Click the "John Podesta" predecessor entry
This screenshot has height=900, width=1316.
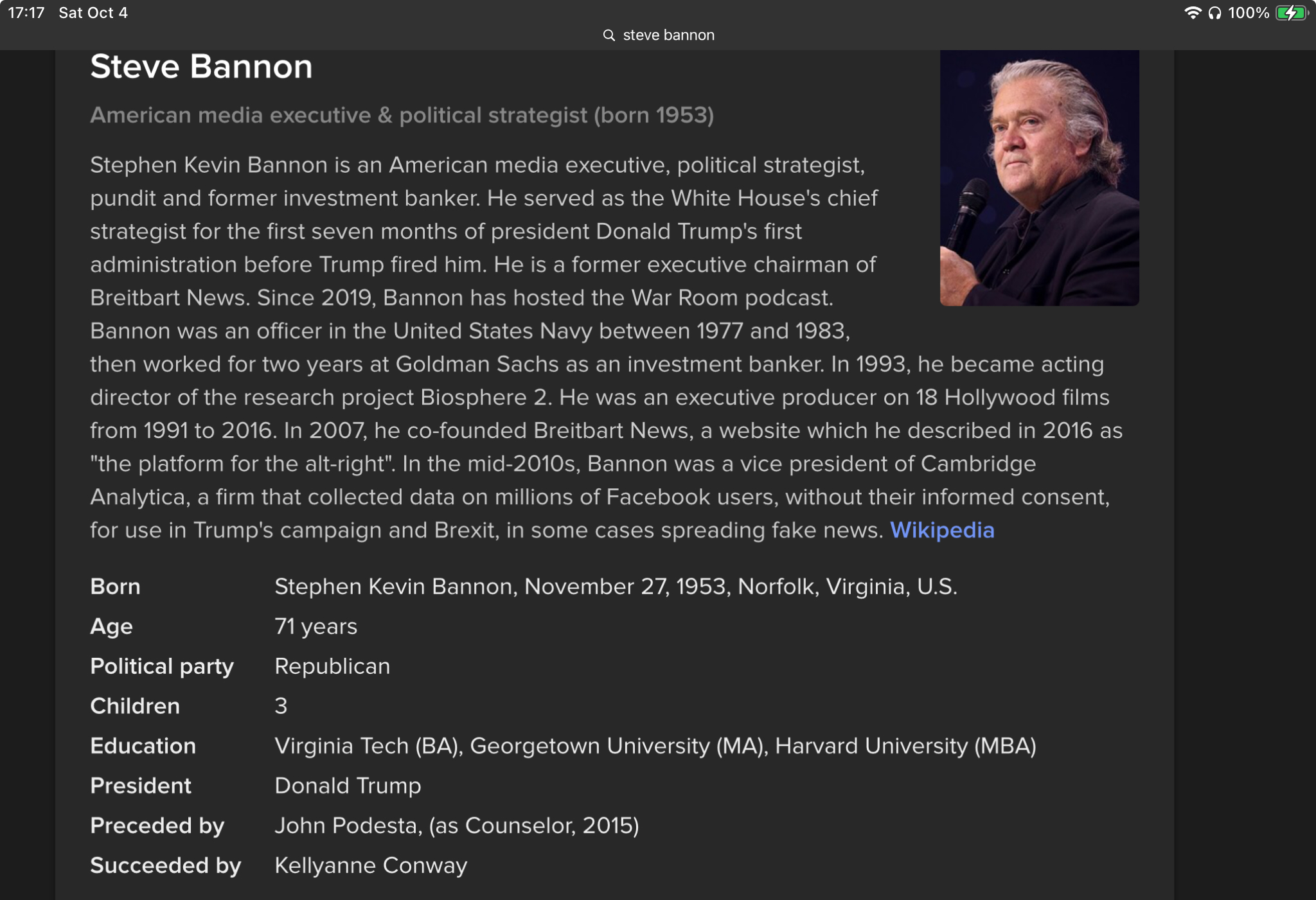coord(347,825)
